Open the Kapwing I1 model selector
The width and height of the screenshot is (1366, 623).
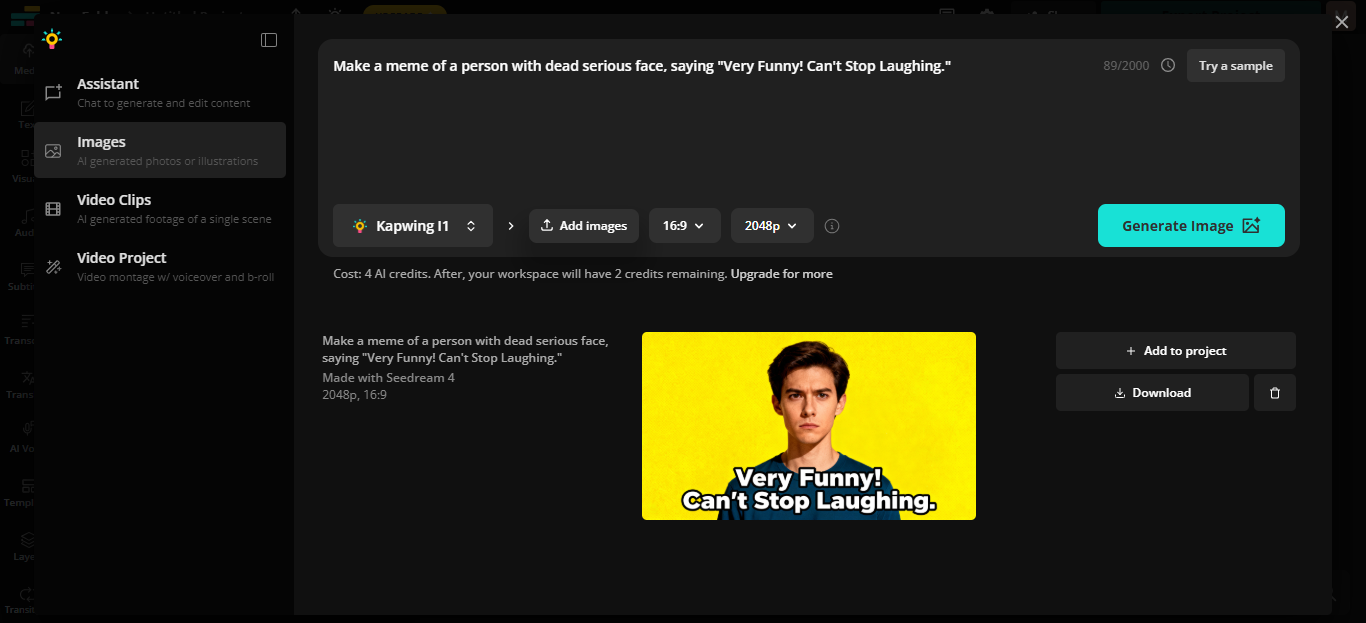coord(412,225)
